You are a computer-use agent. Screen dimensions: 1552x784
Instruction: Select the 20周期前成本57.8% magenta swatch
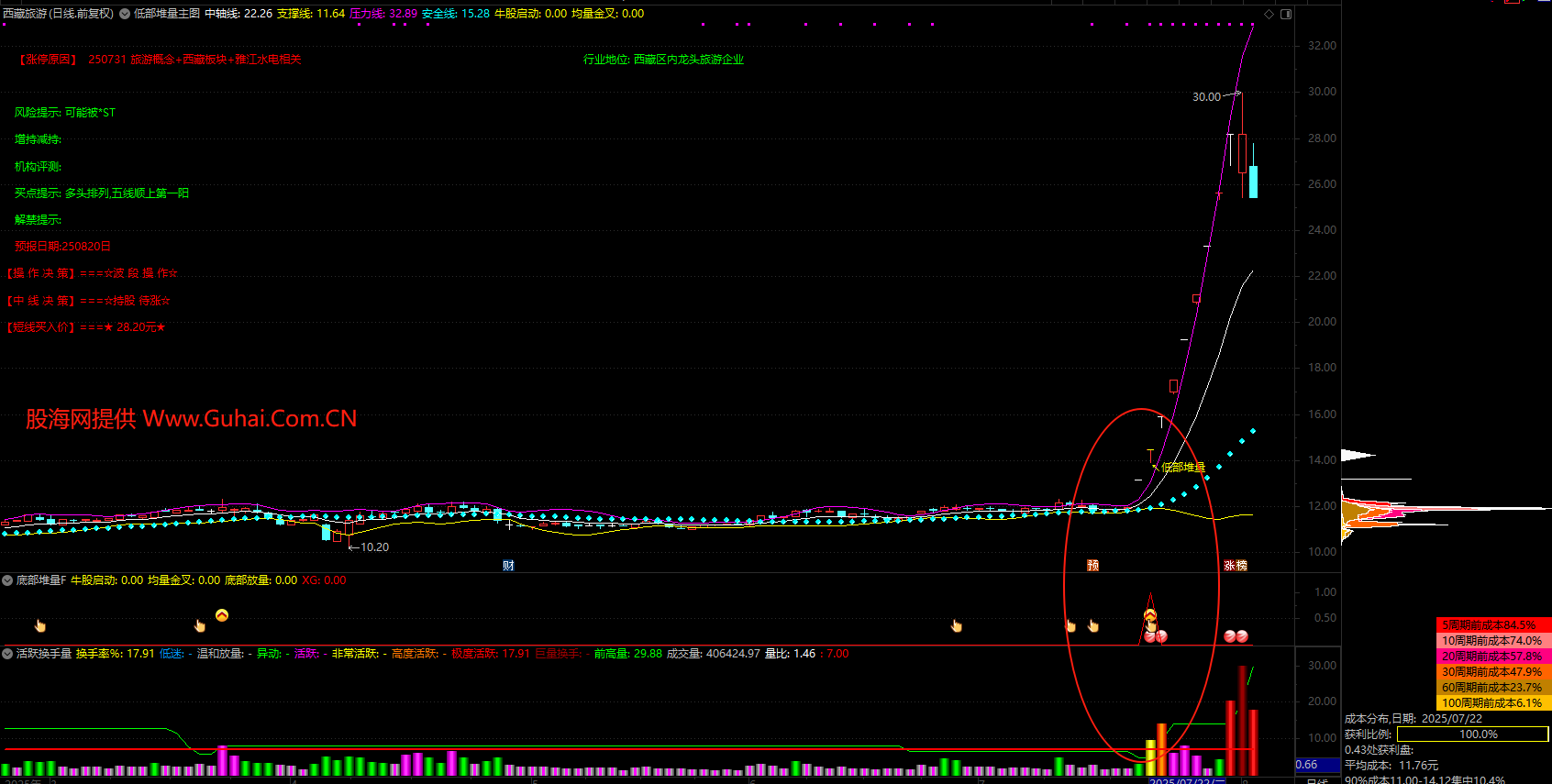[1493, 657]
